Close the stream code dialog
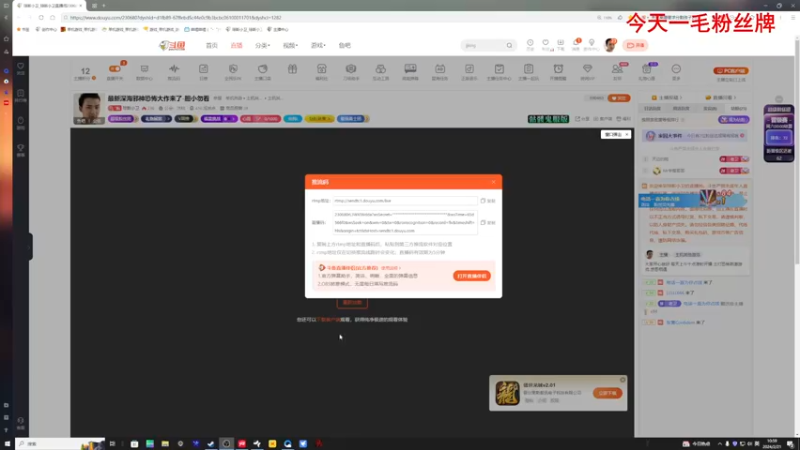The image size is (800, 450). [493, 182]
